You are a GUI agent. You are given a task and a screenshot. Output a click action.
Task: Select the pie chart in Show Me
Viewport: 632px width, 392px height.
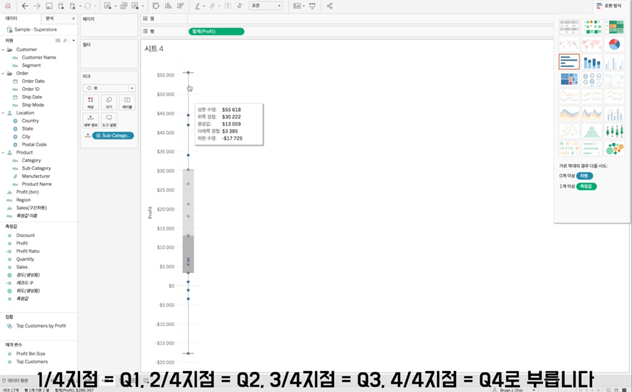pos(614,44)
